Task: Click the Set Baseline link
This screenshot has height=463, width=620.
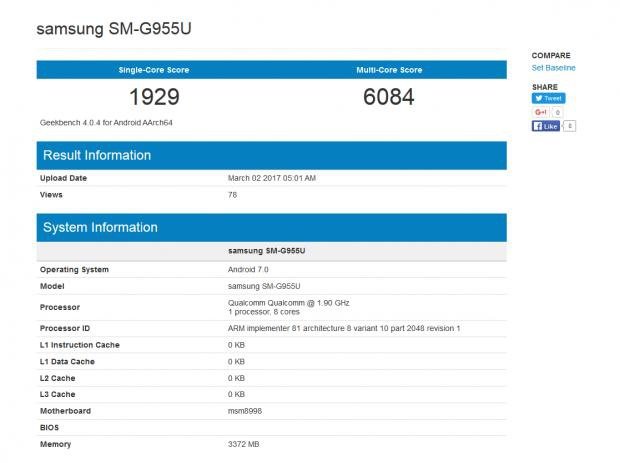Action: click(x=553, y=68)
